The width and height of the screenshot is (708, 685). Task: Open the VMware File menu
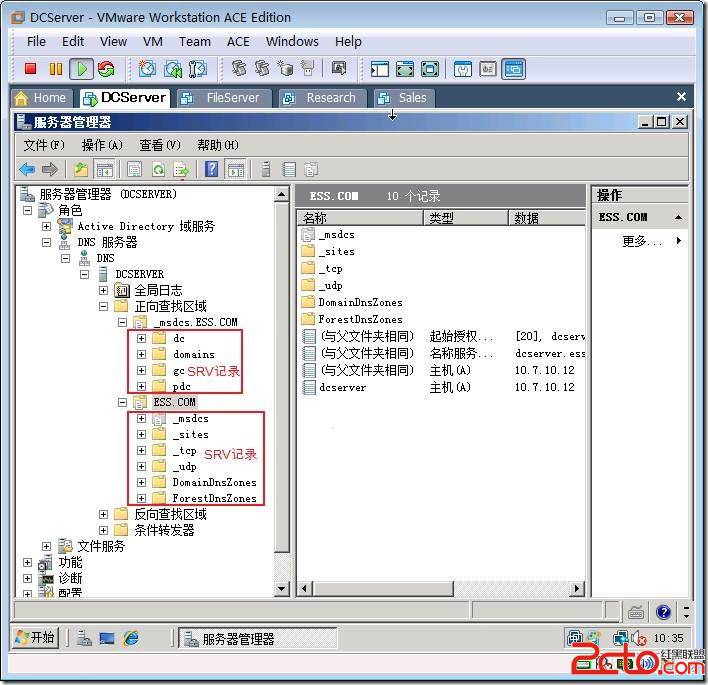tap(36, 42)
